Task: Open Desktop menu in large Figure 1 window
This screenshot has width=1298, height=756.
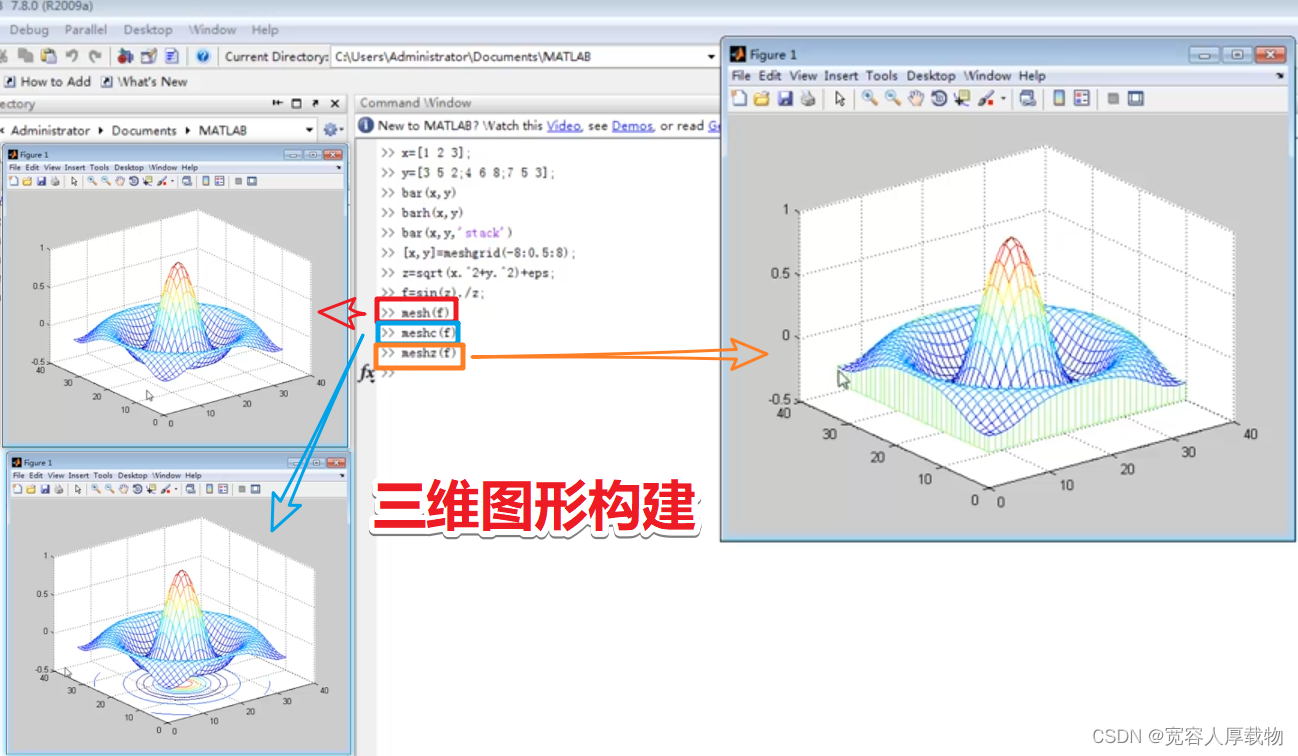Action: tap(931, 75)
